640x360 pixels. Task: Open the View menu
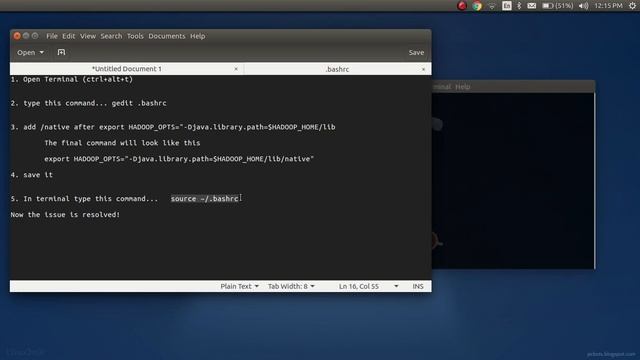point(88,36)
